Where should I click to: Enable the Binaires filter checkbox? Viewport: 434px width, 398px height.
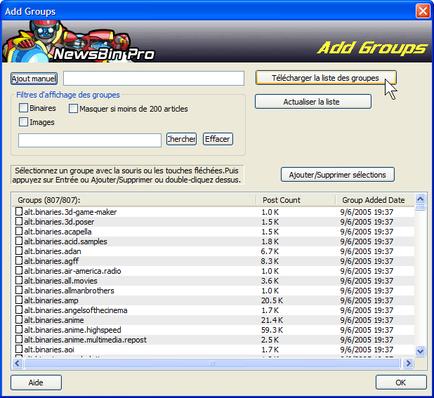pos(23,108)
